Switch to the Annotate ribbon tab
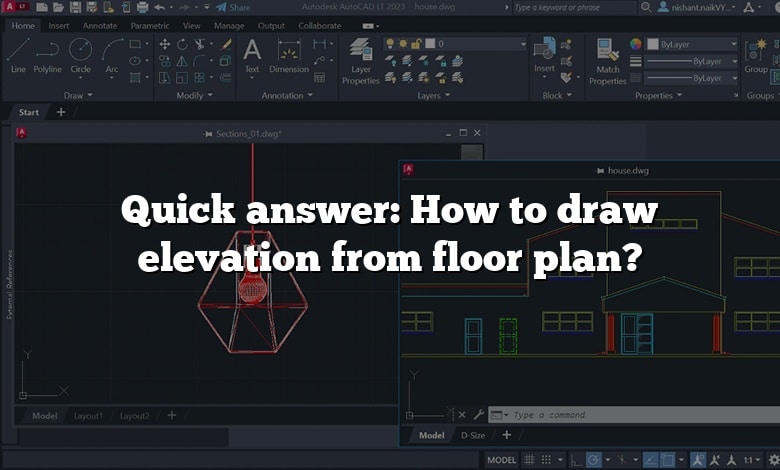The width and height of the screenshot is (780, 470). pos(100,25)
